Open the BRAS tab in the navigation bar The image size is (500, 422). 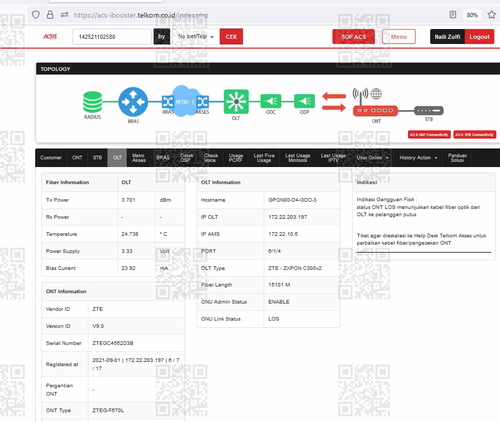[x=163, y=158]
